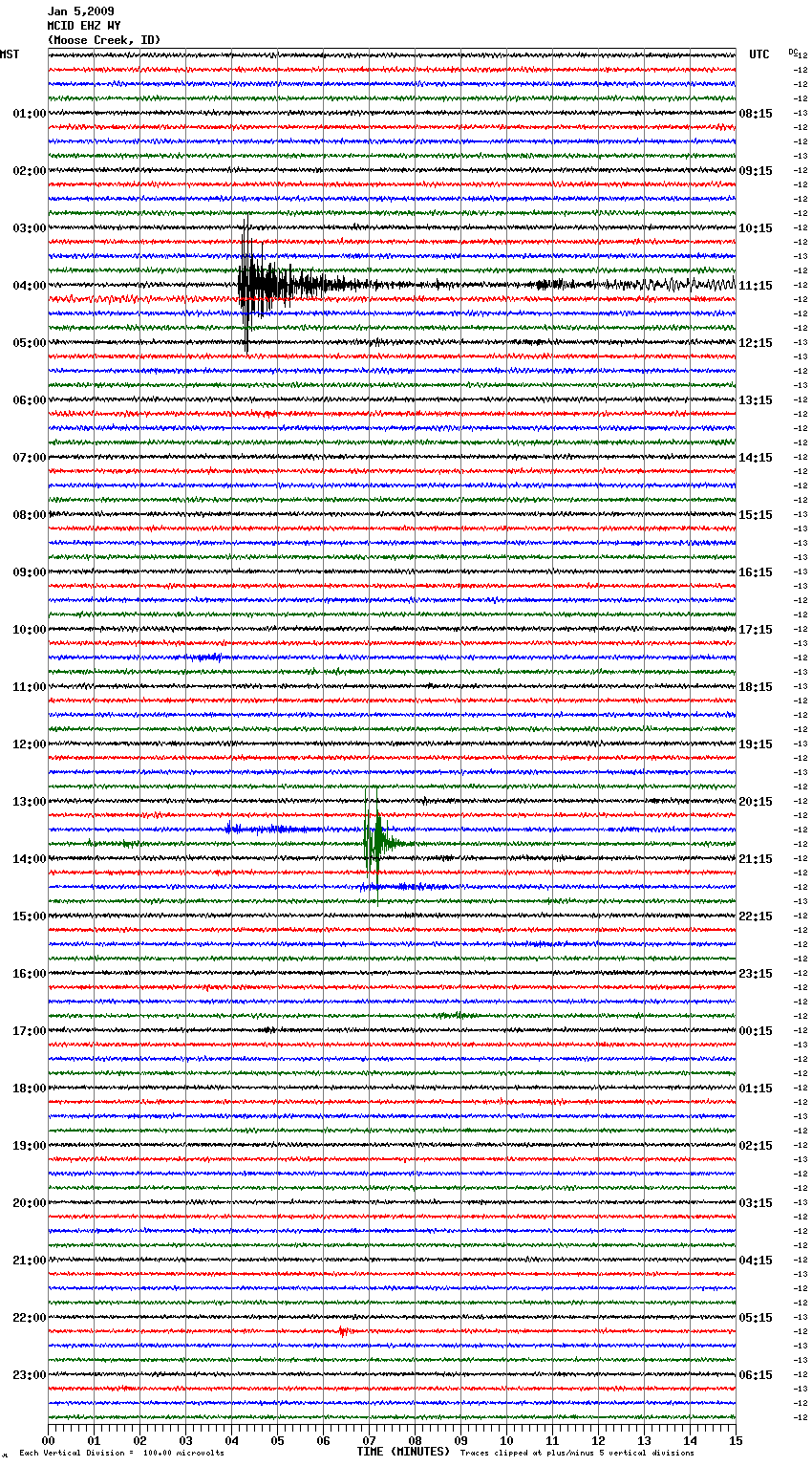Click the 03:15 UTC row label
The height and width of the screenshot is (1466, 812).
[x=756, y=1203]
